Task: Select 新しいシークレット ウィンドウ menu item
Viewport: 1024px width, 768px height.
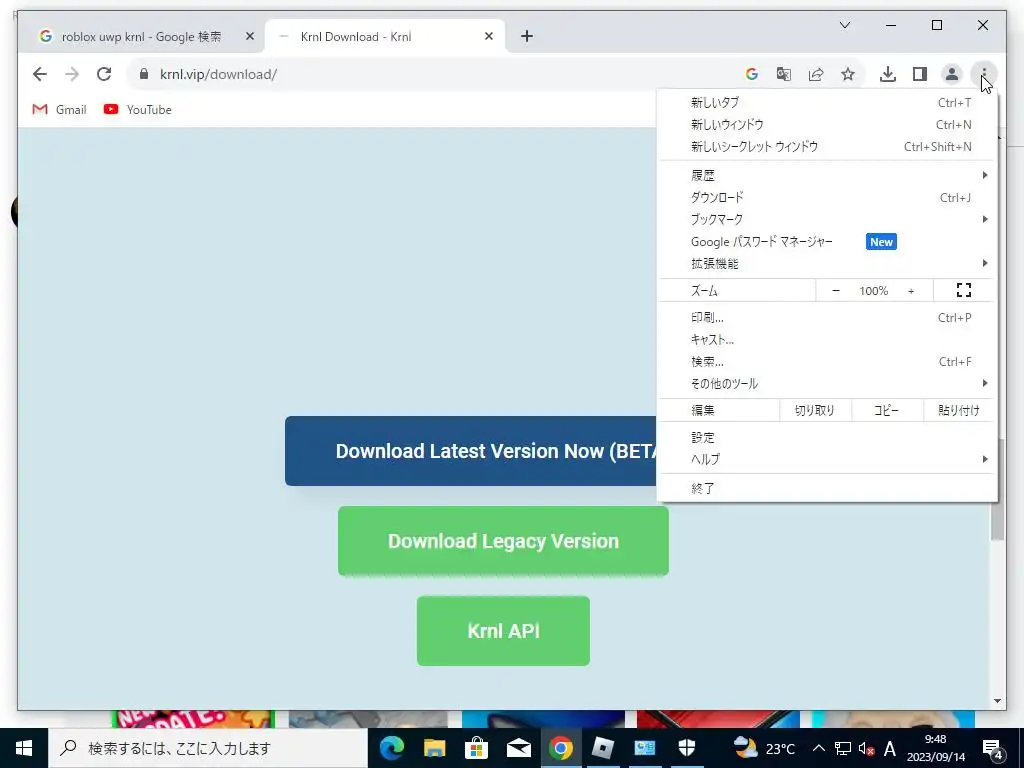Action: (827, 146)
